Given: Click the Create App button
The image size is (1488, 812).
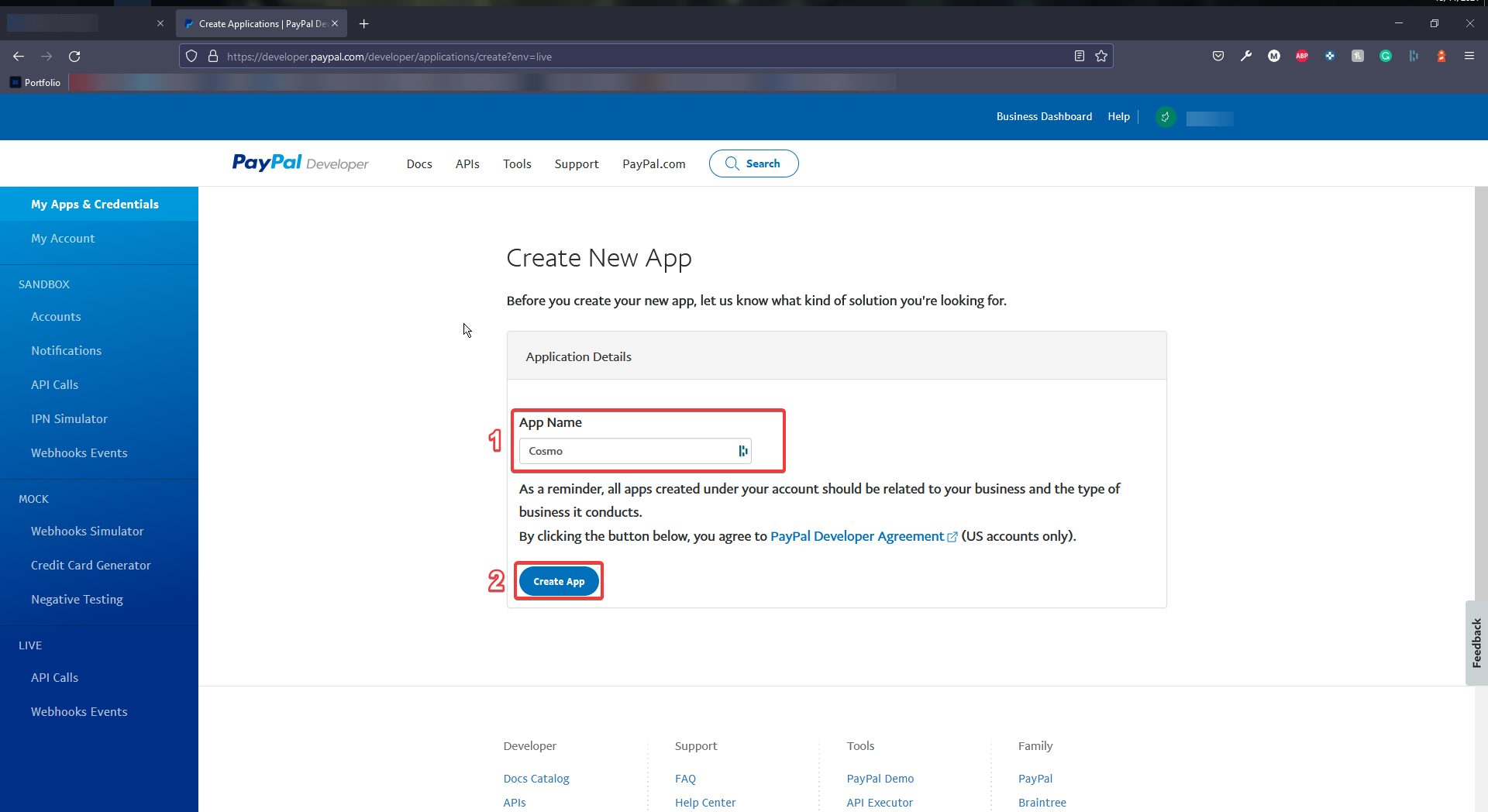Looking at the screenshot, I should coord(559,581).
